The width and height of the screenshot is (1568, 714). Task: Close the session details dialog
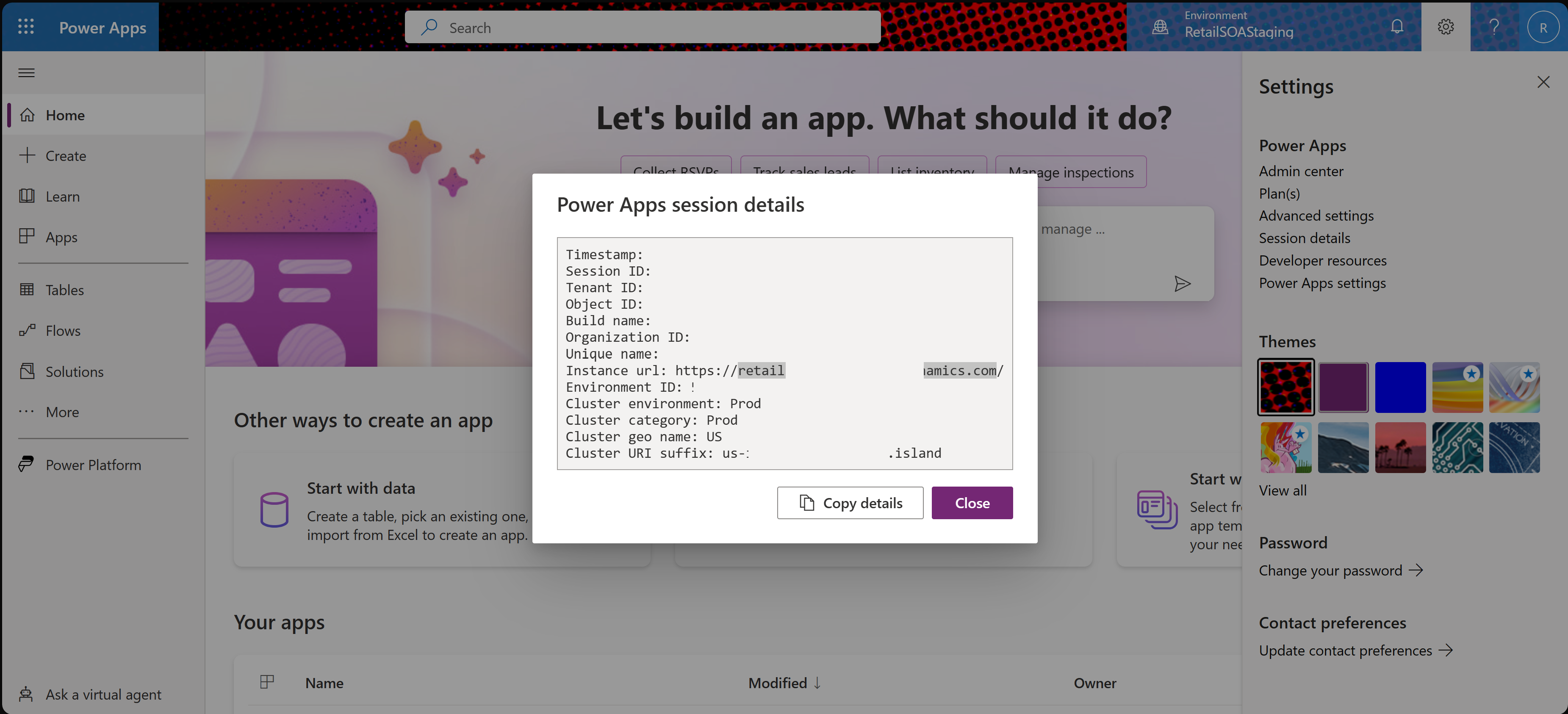[972, 502]
